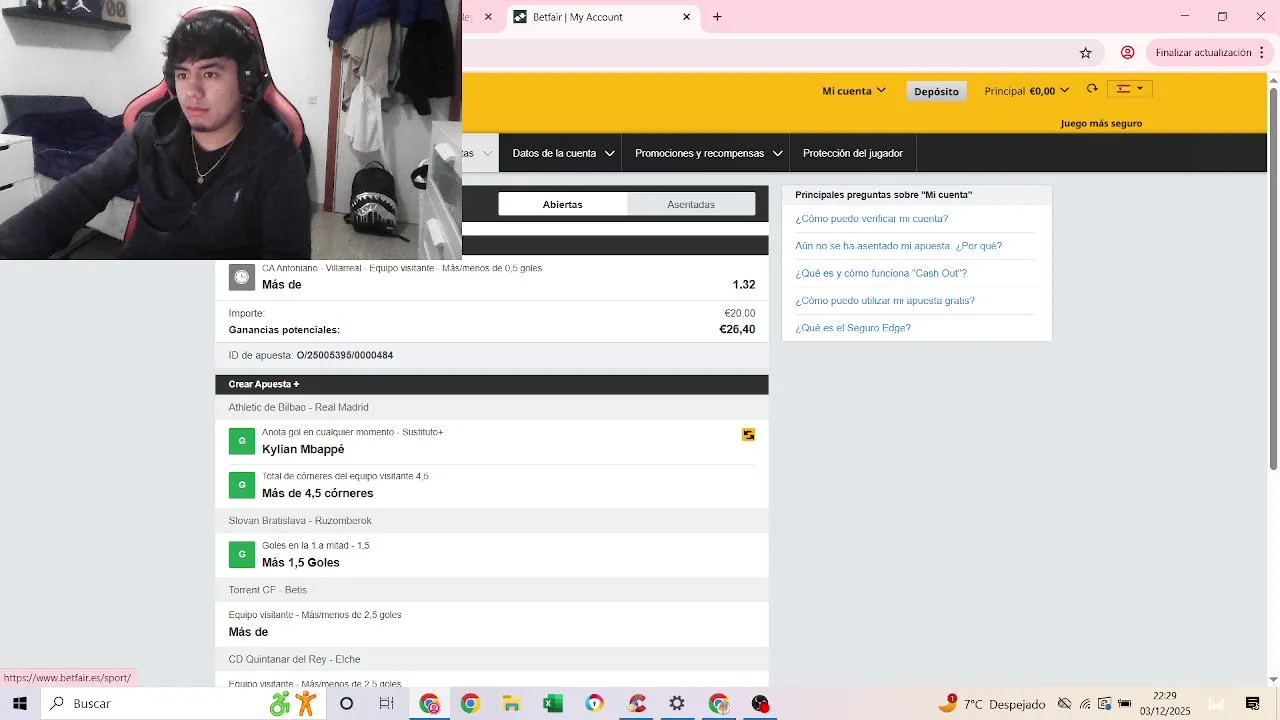1280x720 pixels.
Task: Open the first Chrome icon with a badge in the taskbar
Action: click(429, 704)
